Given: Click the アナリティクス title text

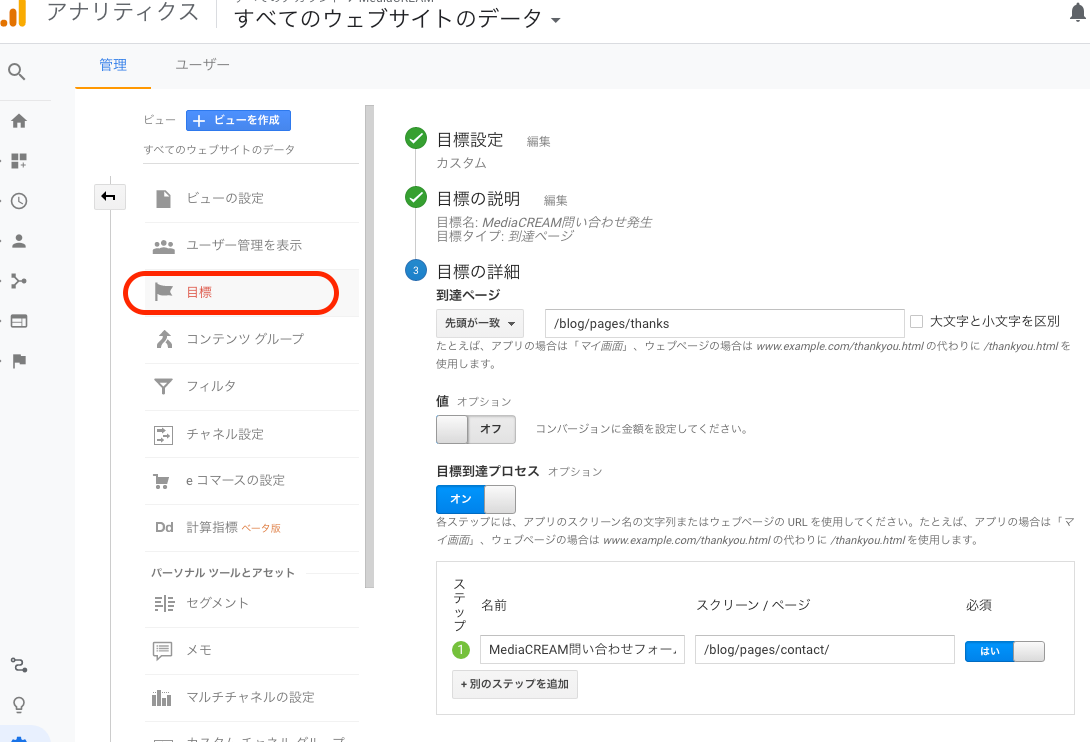Looking at the screenshot, I should pos(123,13).
